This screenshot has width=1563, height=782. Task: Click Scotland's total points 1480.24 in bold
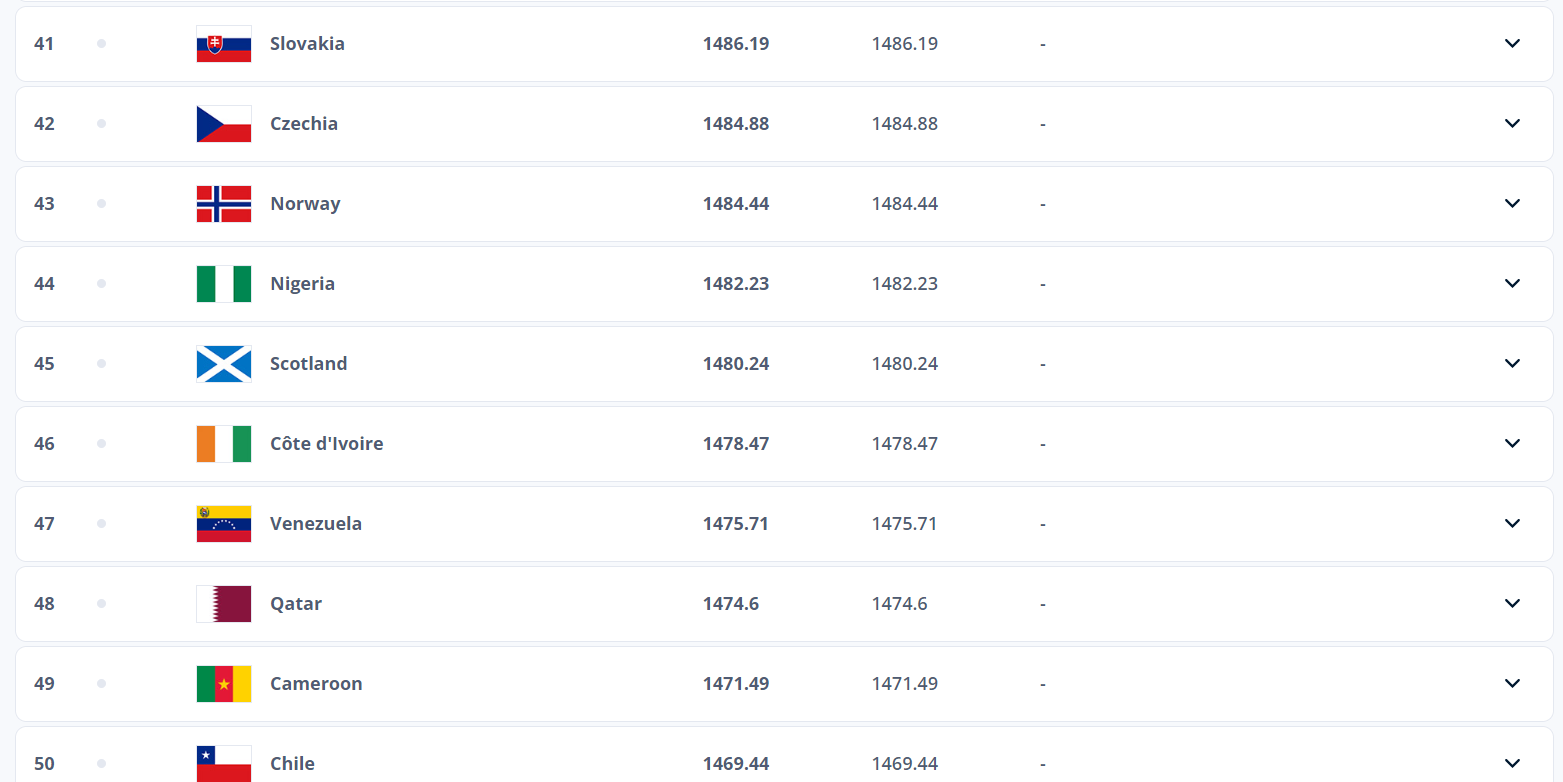click(736, 364)
